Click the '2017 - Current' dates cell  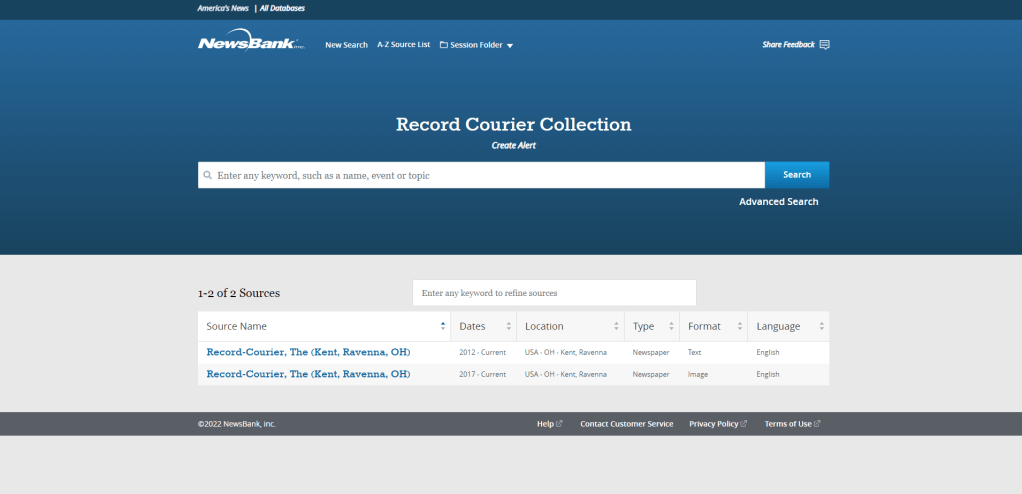point(482,375)
